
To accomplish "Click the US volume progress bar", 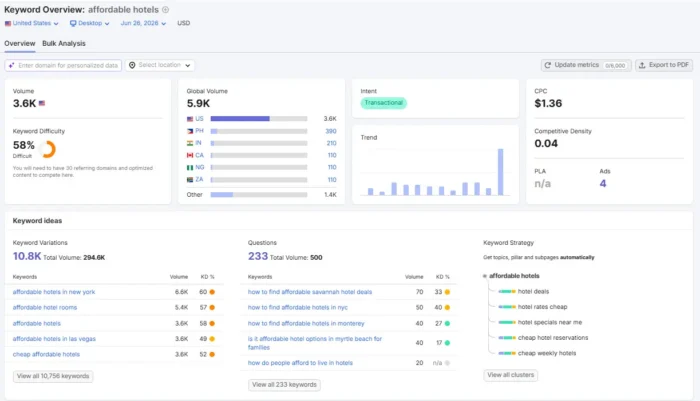I will 259,119.
